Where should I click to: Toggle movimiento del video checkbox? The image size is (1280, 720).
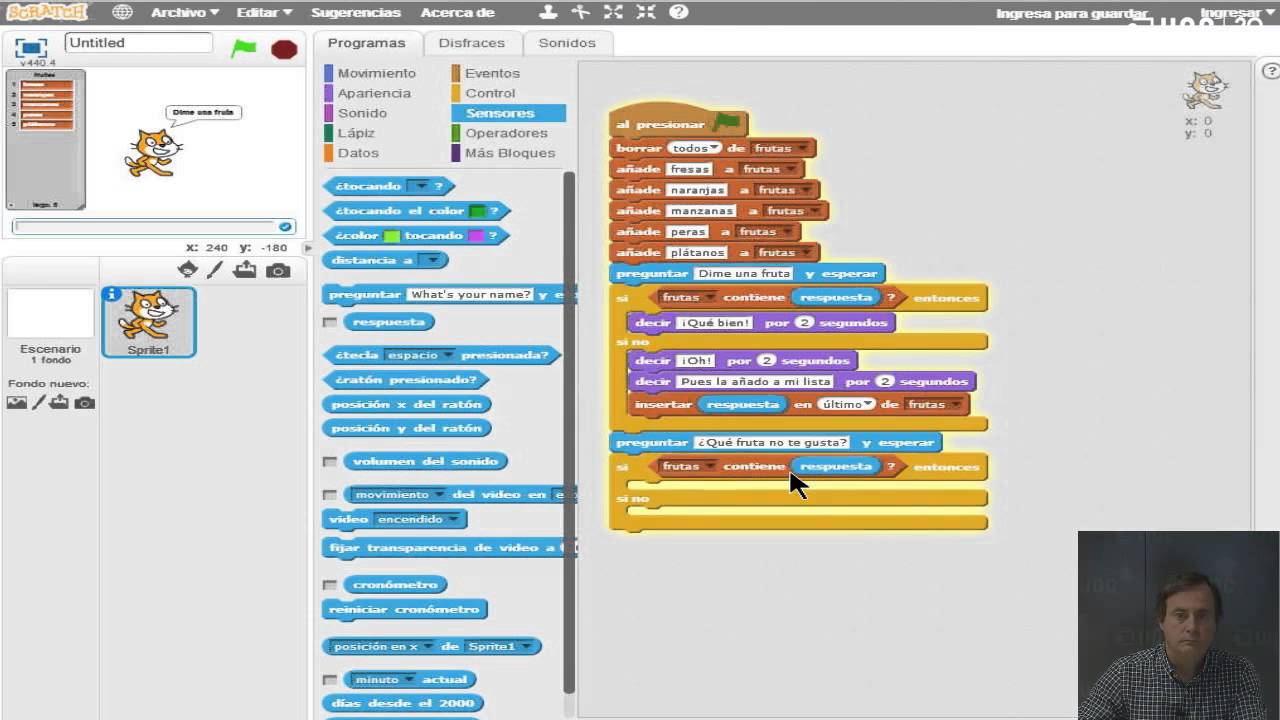point(330,495)
